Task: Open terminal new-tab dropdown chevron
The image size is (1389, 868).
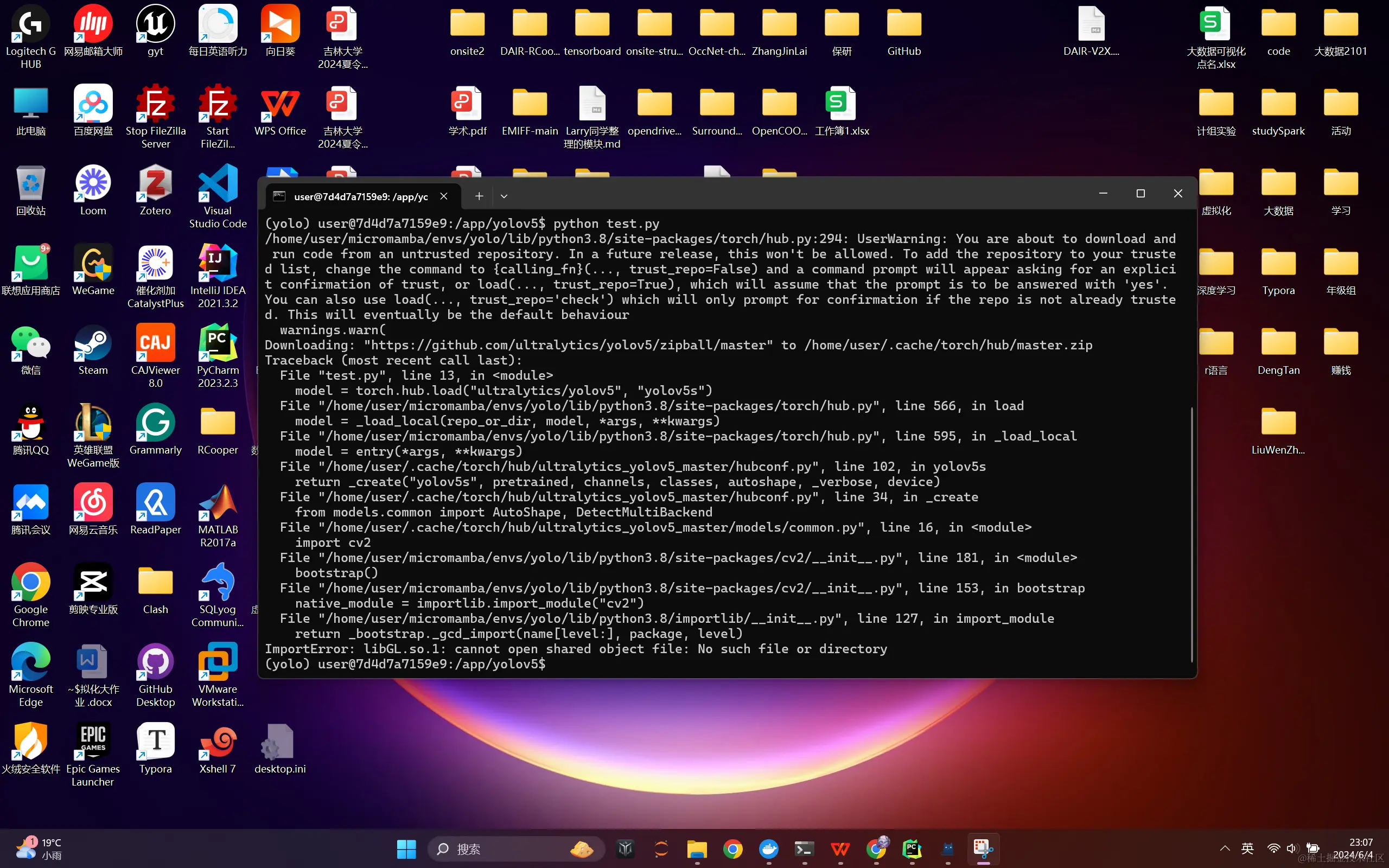Action: coord(504,196)
